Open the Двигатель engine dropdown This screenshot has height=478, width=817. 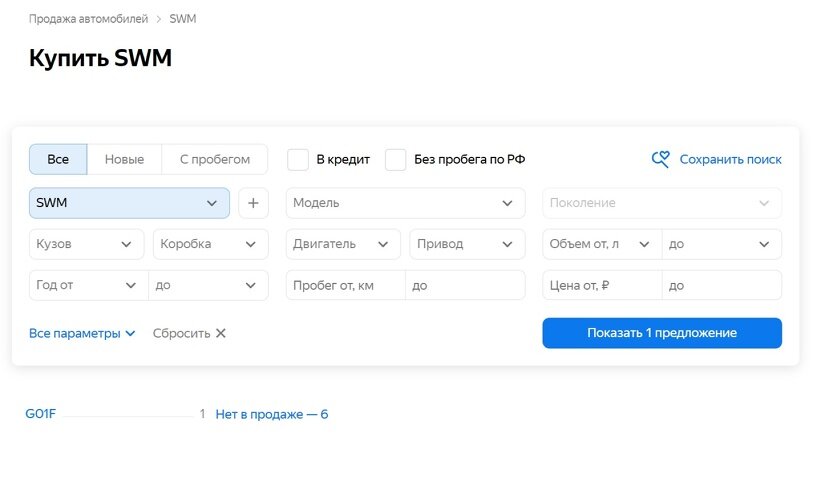click(x=343, y=244)
